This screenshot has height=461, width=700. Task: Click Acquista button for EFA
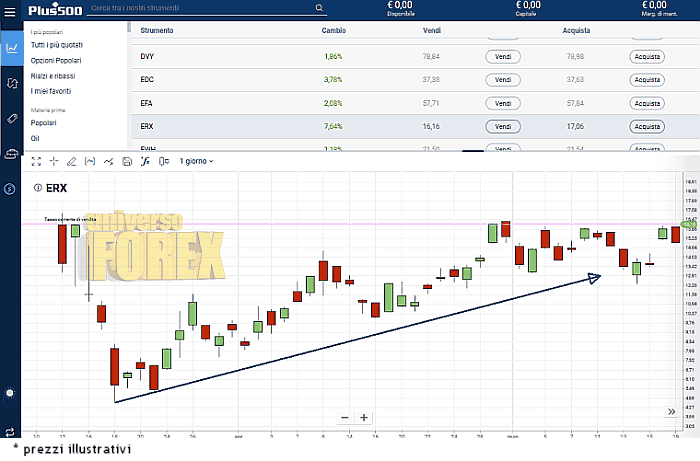click(647, 103)
